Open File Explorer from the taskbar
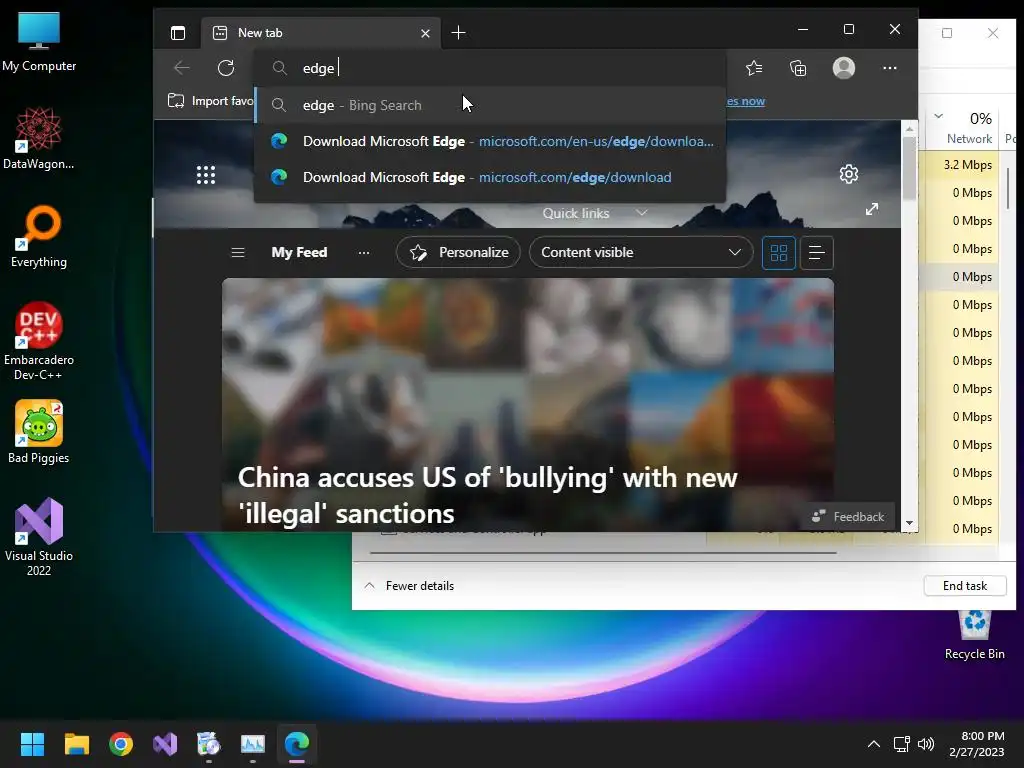The width and height of the screenshot is (1024, 768). pyautogui.click(x=76, y=744)
